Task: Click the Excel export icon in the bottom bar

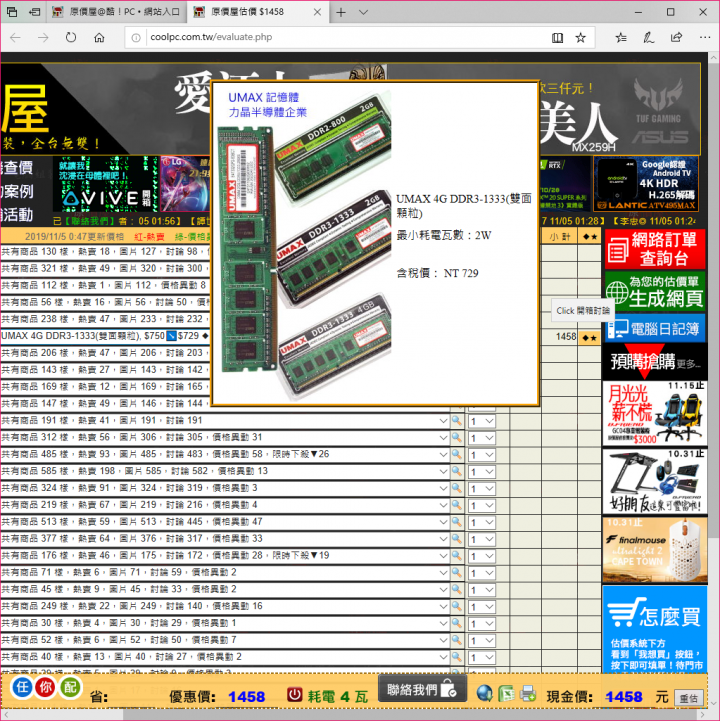Action: pos(506,693)
